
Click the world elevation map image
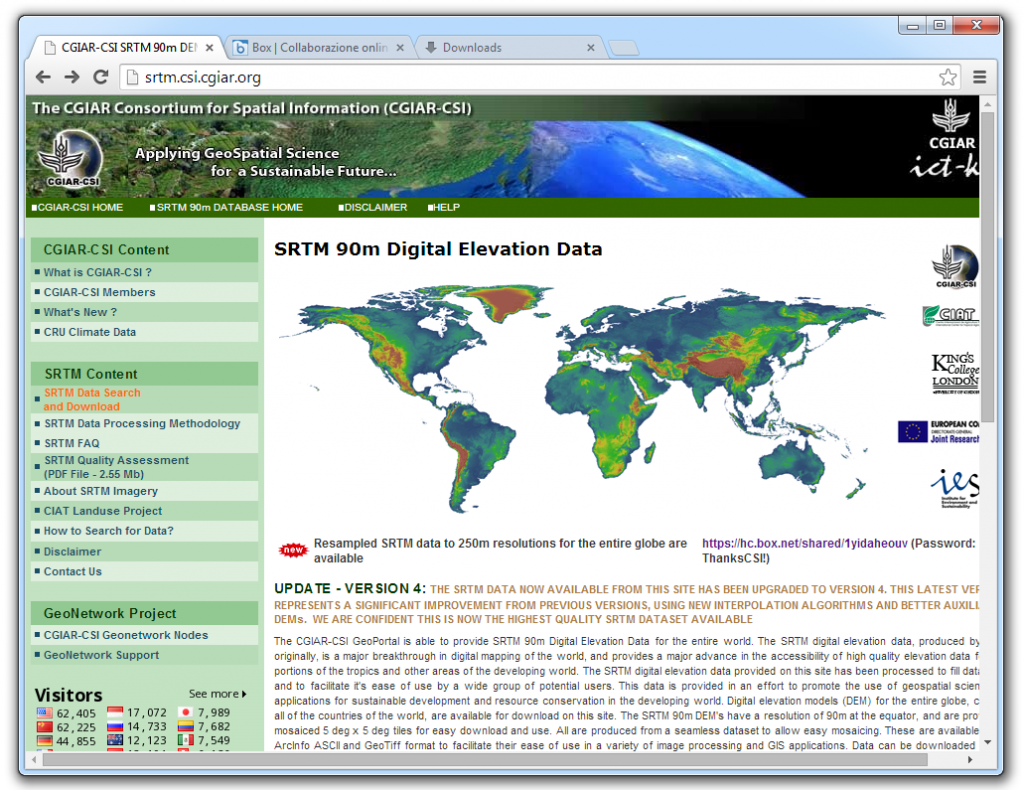[581, 398]
